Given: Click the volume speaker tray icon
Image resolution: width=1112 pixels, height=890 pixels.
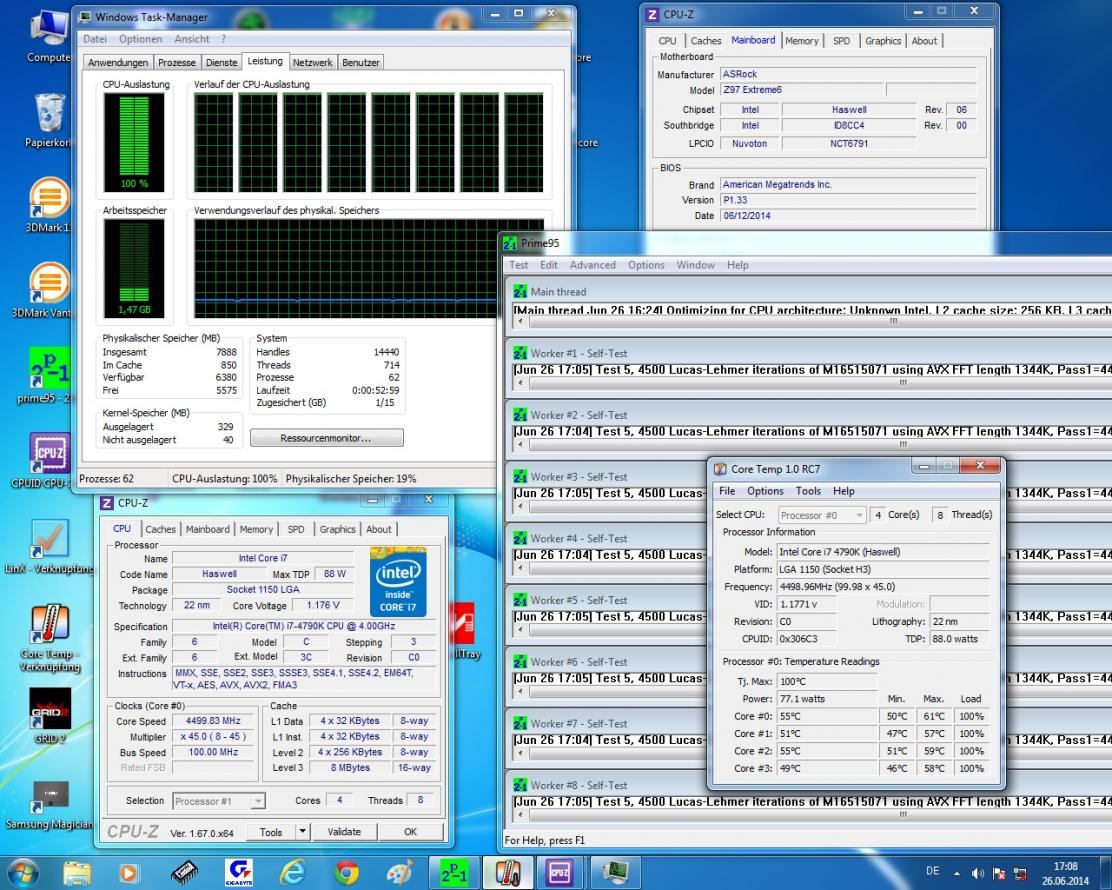Looking at the screenshot, I should point(978,874).
